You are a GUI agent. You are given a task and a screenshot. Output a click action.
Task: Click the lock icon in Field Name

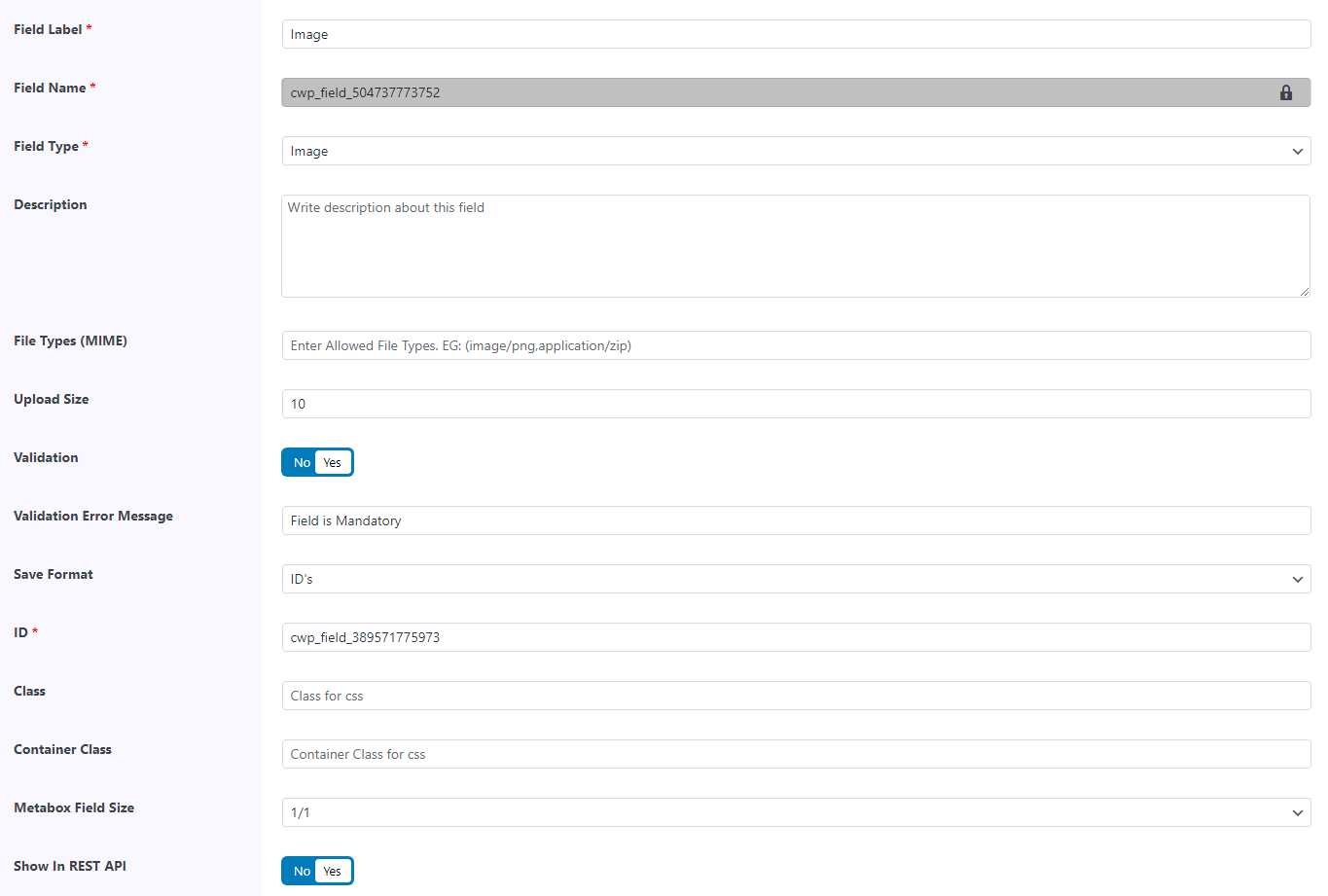coord(1286,92)
